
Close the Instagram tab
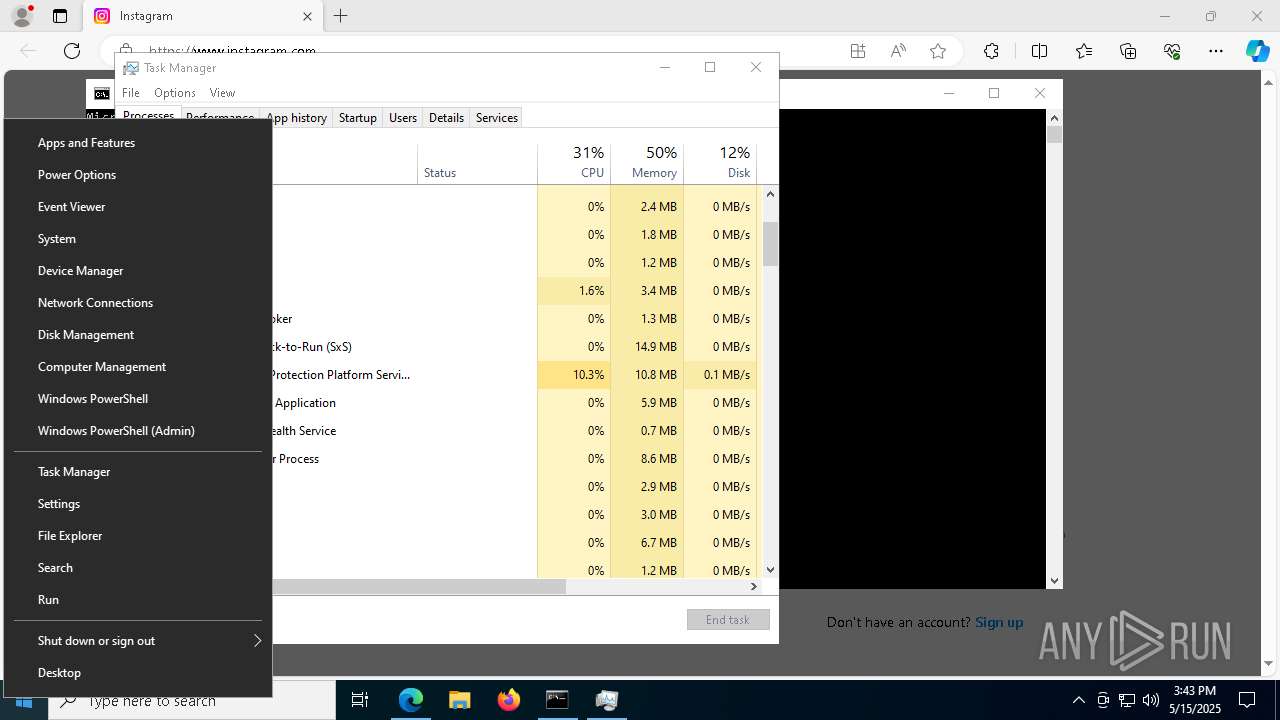[307, 16]
